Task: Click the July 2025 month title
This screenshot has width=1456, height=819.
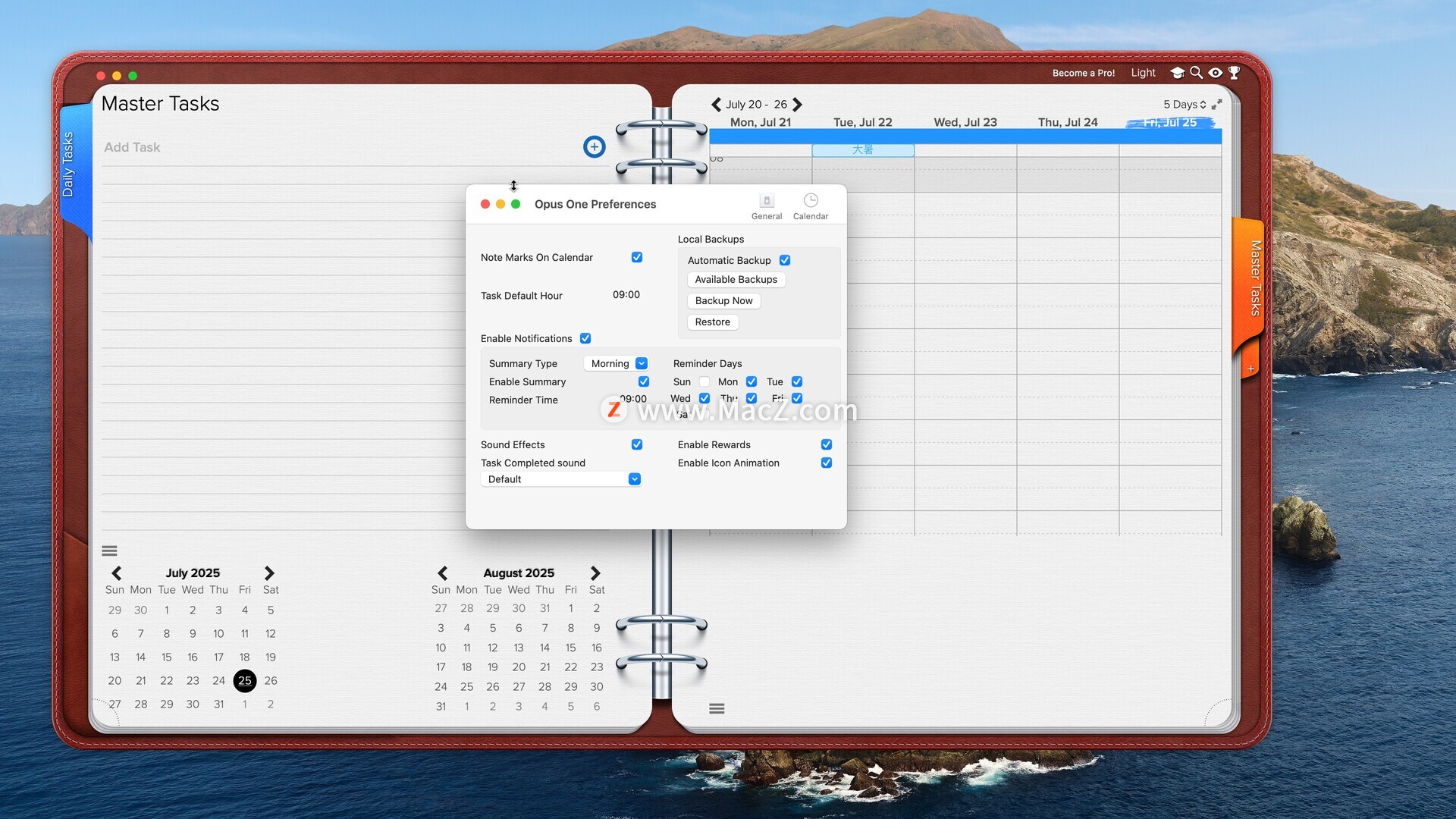Action: pyautogui.click(x=193, y=573)
